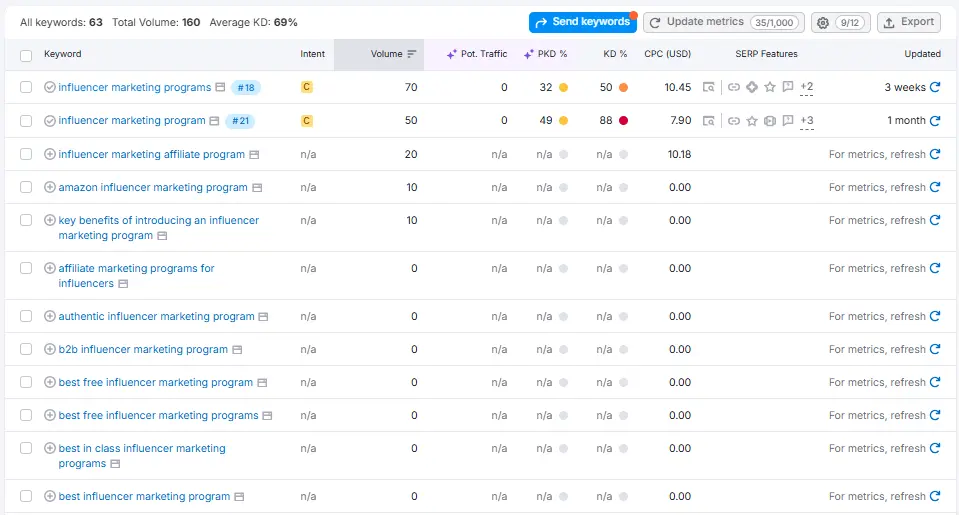Click Send keywords button
The image size is (959, 515).
(582, 22)
